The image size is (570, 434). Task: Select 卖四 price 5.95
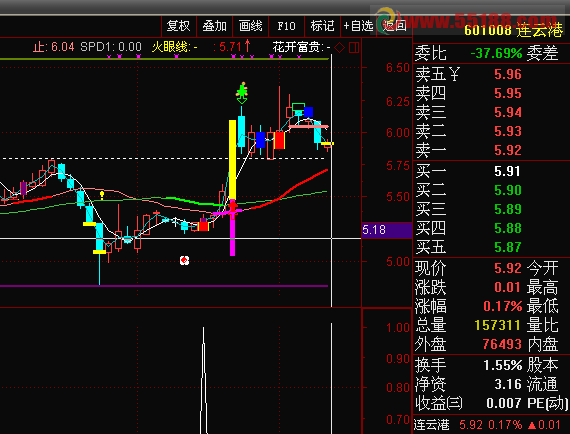[508, 93]
